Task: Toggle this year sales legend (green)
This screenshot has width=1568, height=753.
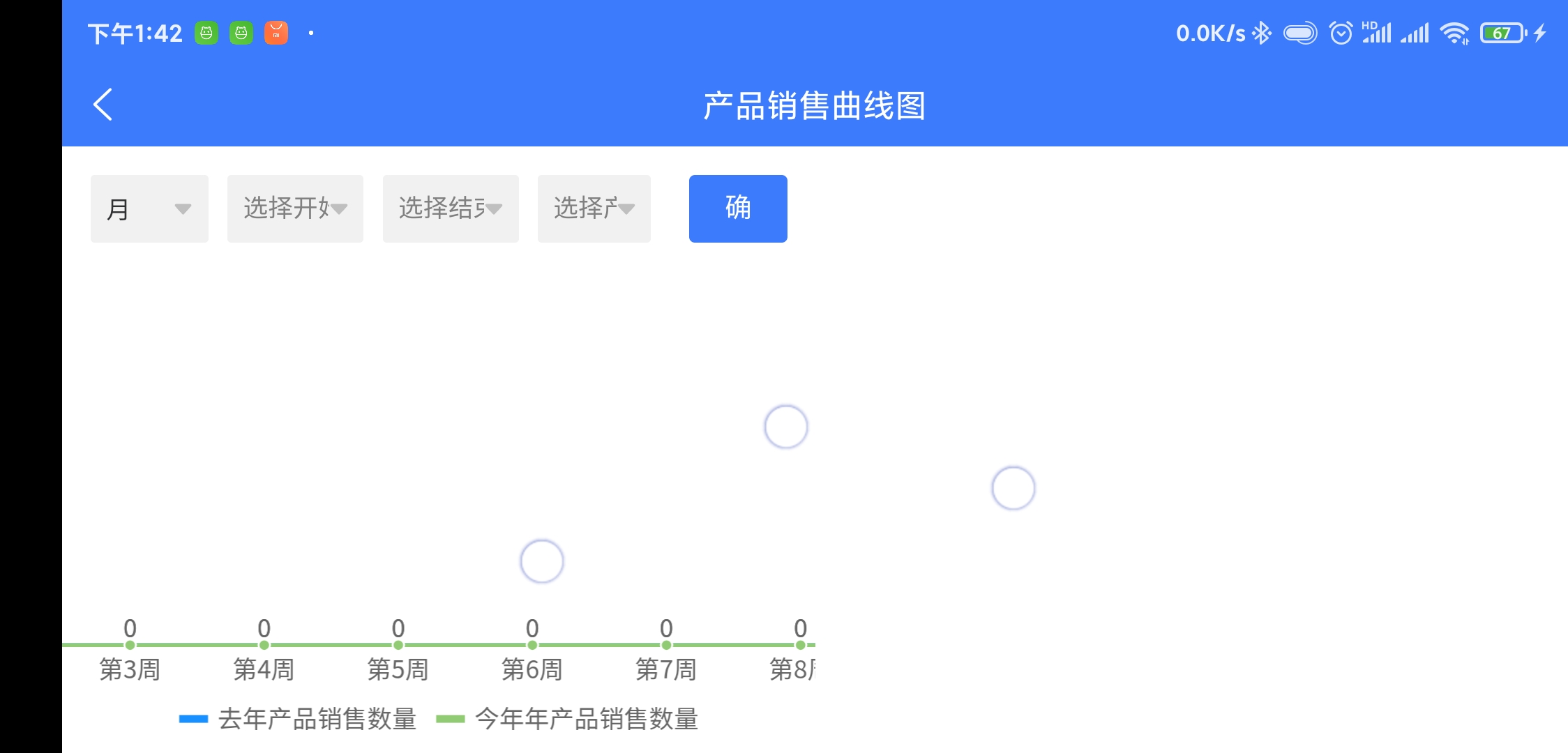Action: coord(567,719)
